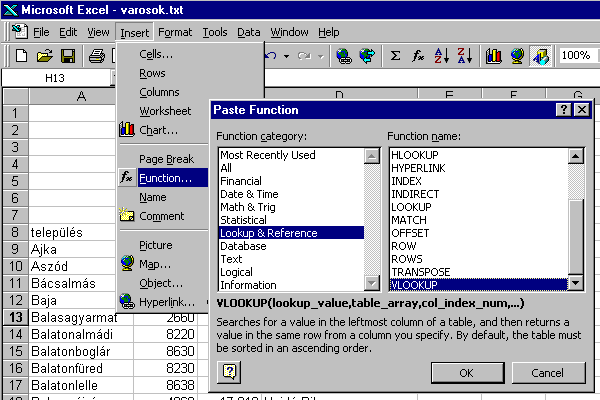Click the Redo arrow icon

click(304, 56)
